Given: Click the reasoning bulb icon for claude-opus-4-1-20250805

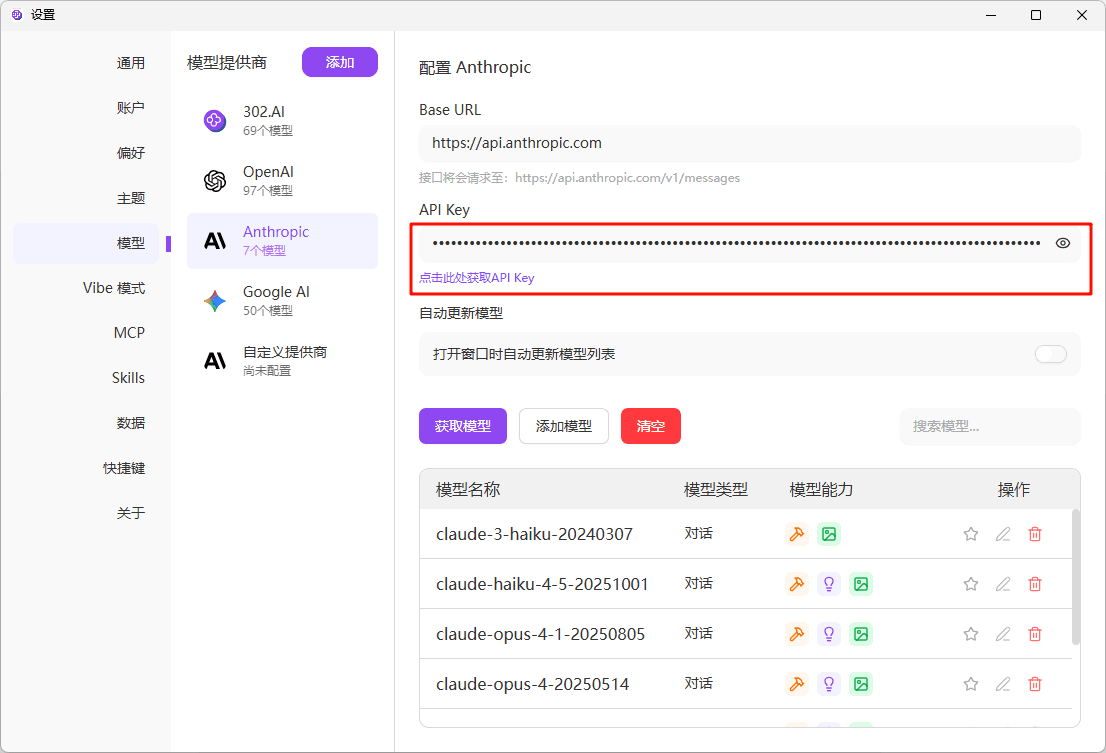Looking at the screenshot, I should point(829,634).
